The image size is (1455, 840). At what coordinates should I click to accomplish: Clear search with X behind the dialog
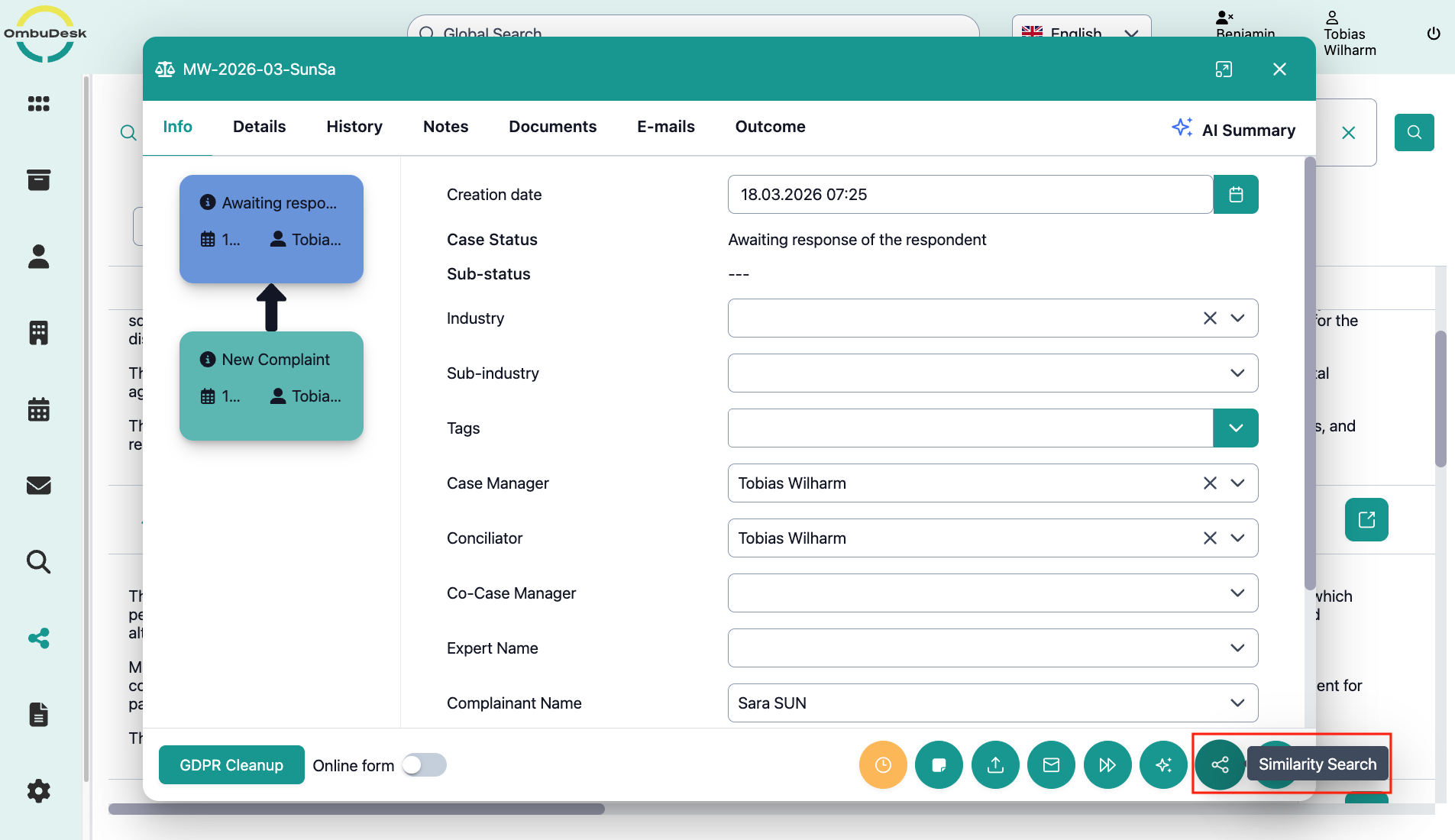1349,133
